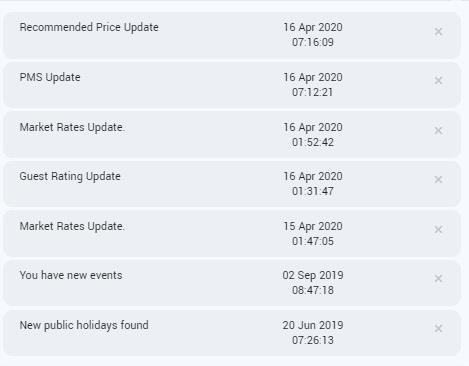Click the 02 Sep 2019 08:47:18 timestamp

(313, 283)
